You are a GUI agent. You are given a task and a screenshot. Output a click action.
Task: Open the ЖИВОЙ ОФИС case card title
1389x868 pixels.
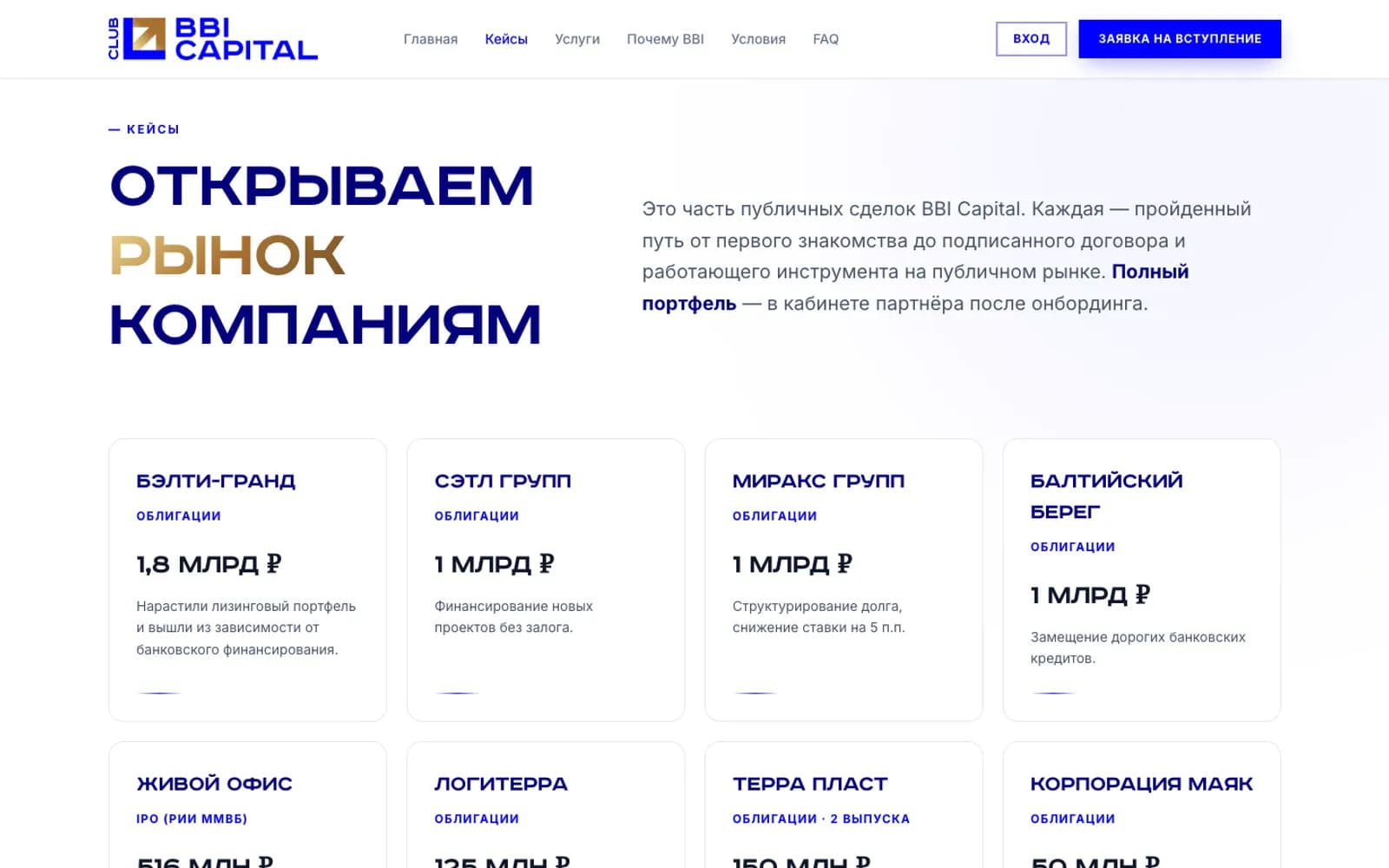(x=214, y=784)
